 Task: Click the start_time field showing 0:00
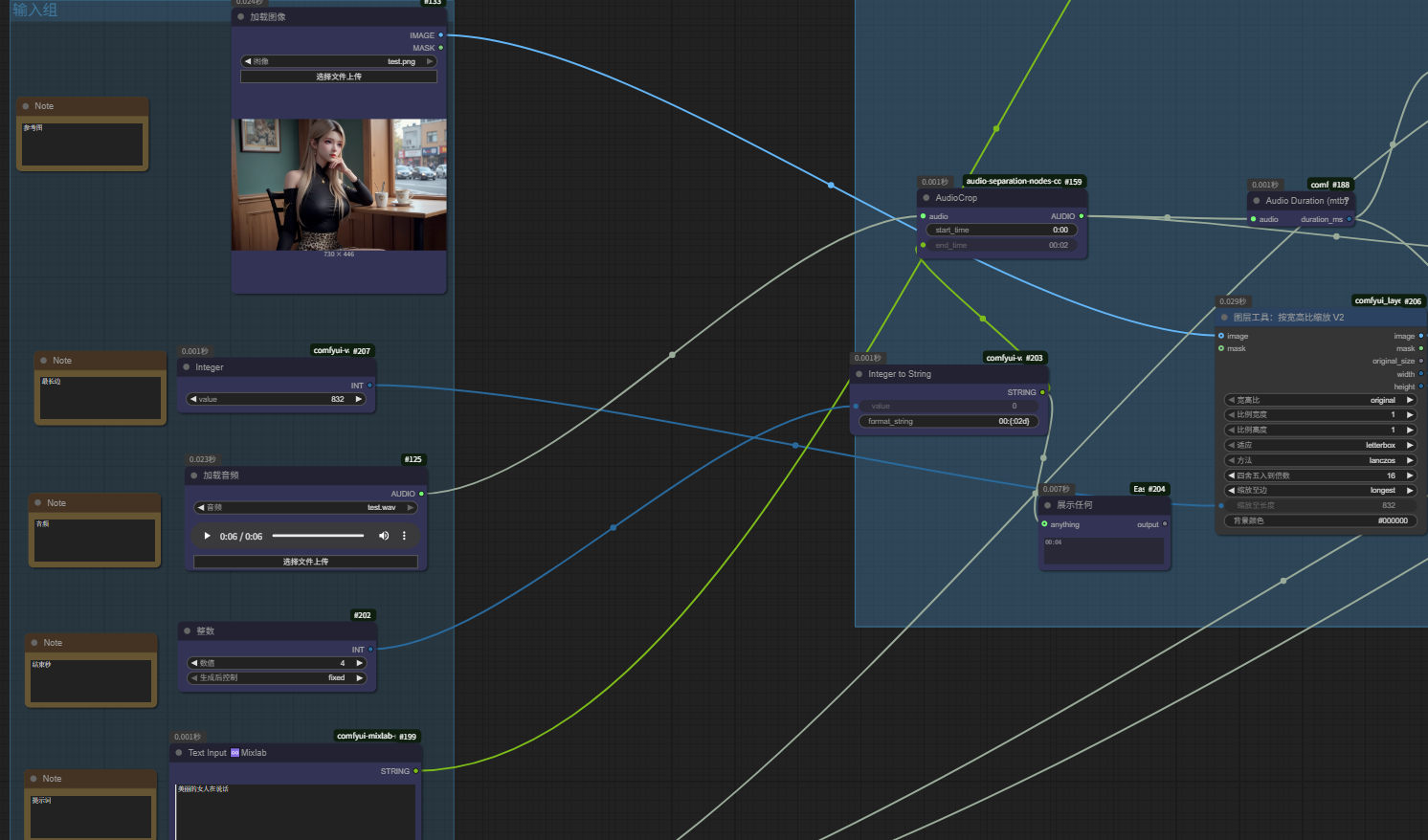coord(1002,230)
